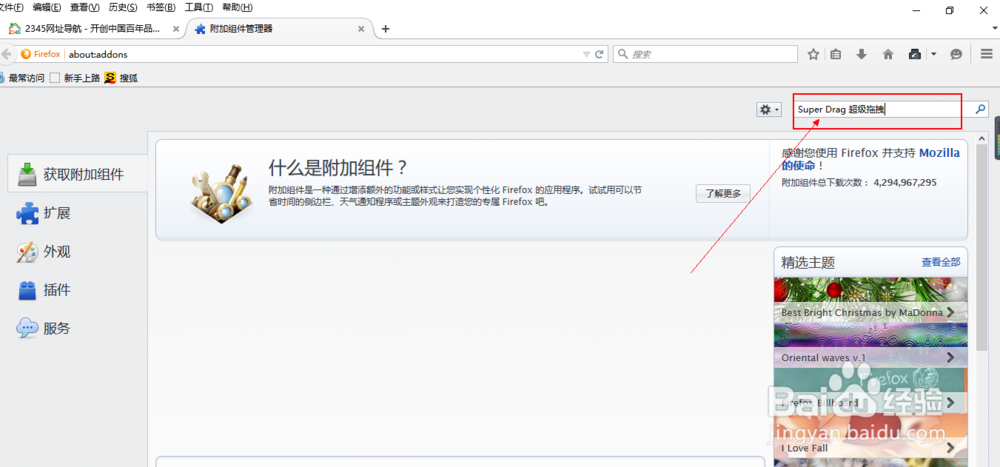Click the back navigation arrow
1000x467 pixels.
coord(6,54)
